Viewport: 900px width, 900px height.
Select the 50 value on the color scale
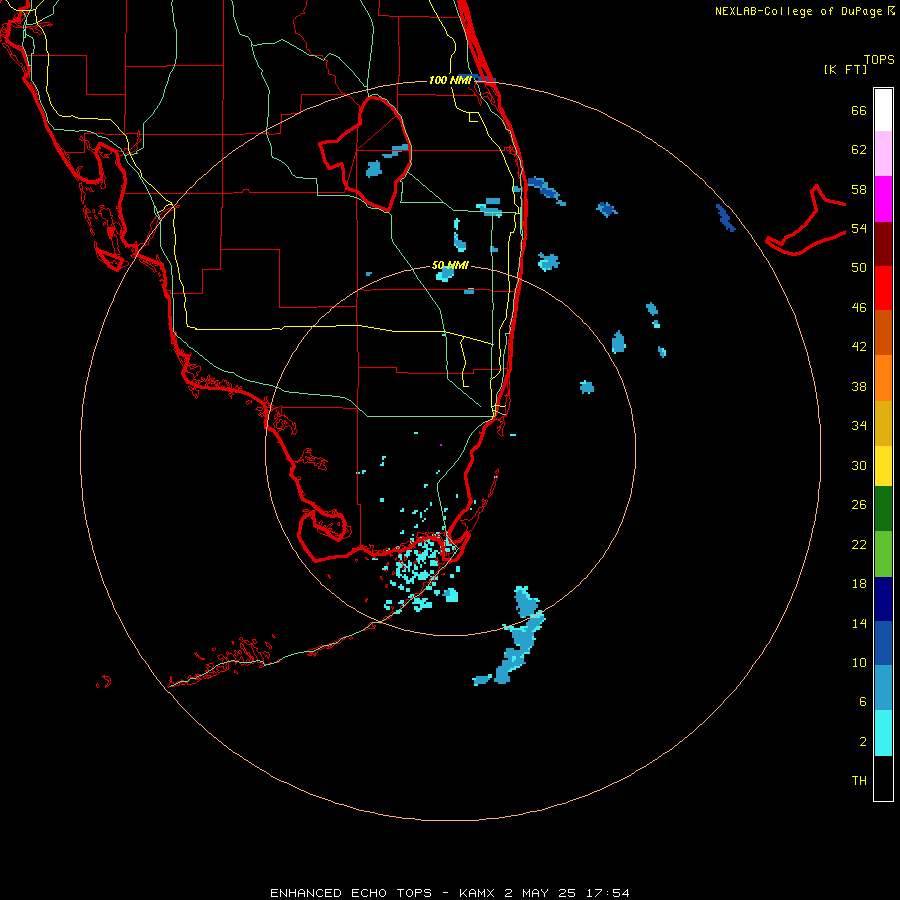click(859, 268)
